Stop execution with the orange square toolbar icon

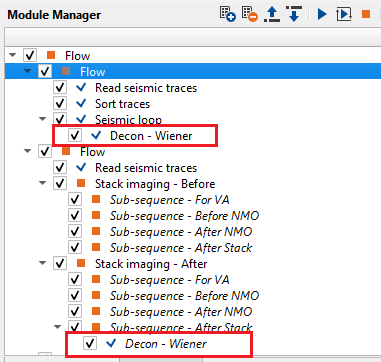pos(366,14)
